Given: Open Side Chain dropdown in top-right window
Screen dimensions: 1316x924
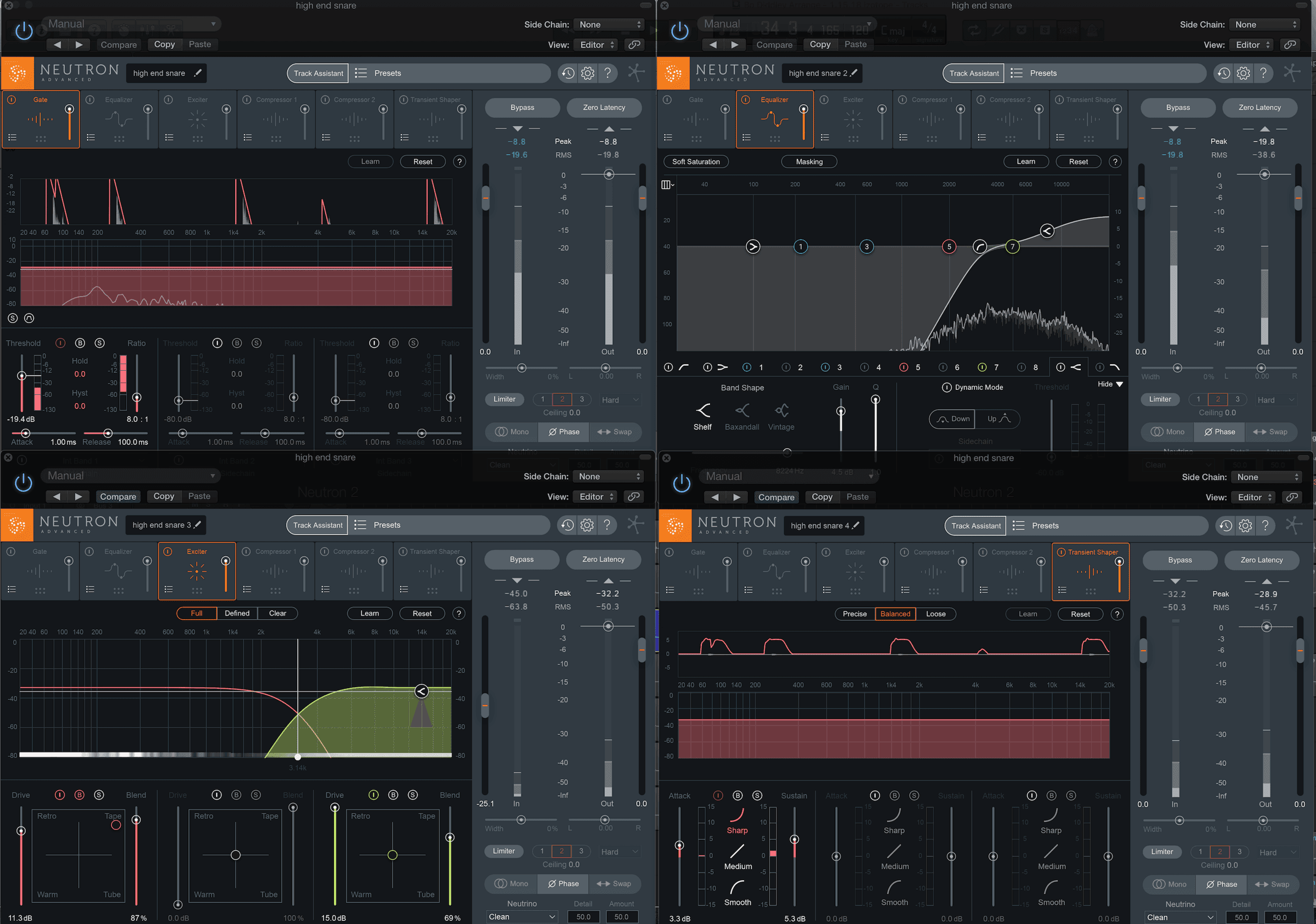Looking at the screenshot, I should tap(1266, 25).
